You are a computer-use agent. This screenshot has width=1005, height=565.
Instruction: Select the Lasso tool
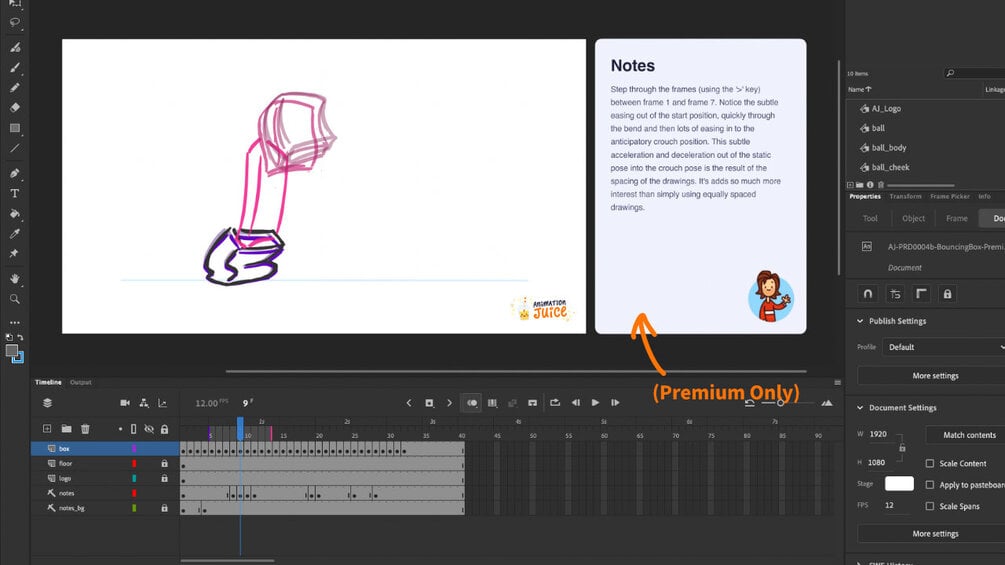coord(15,22)
